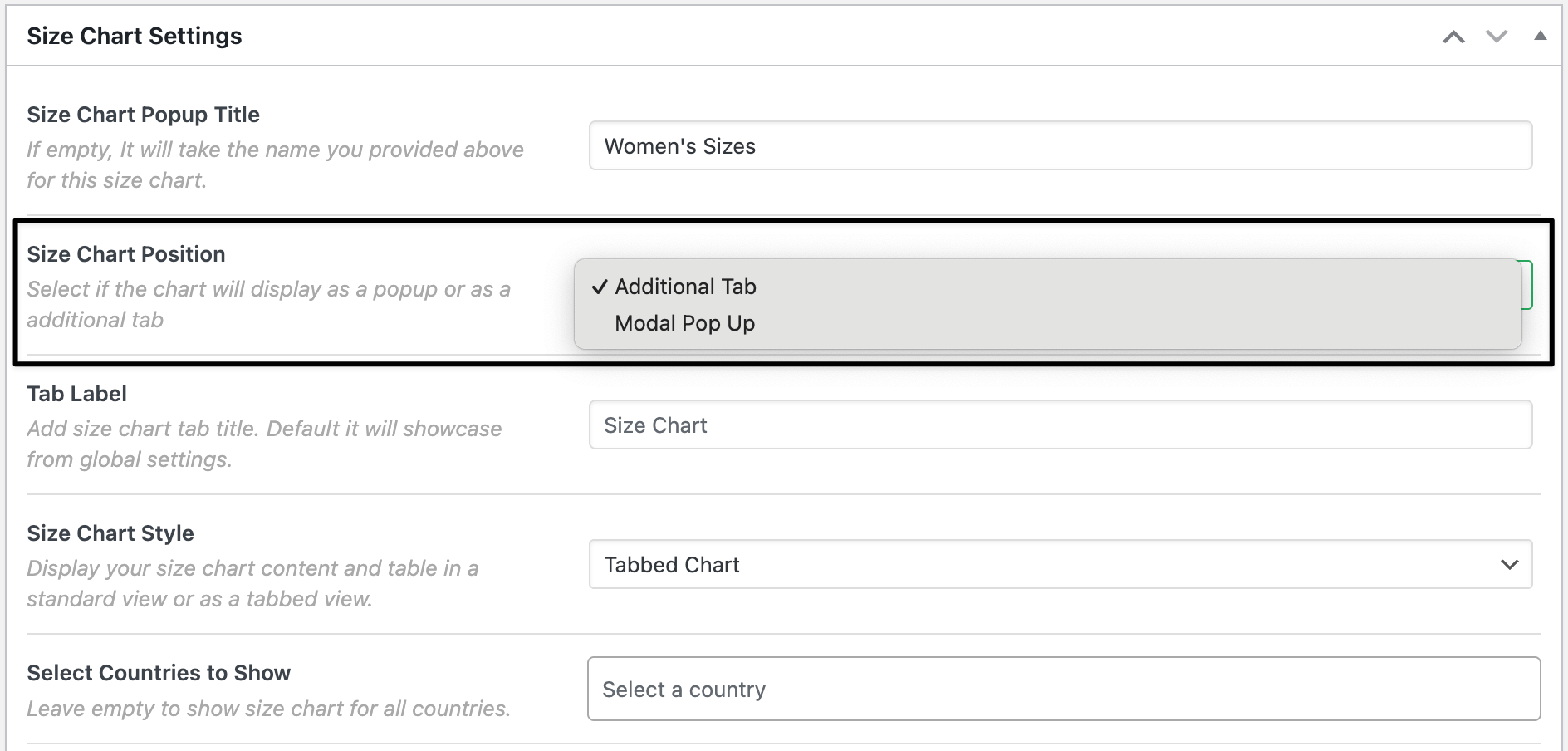Click the Size Chart Style label
This screenshot has width=1568, height=751.
[110, 533]
